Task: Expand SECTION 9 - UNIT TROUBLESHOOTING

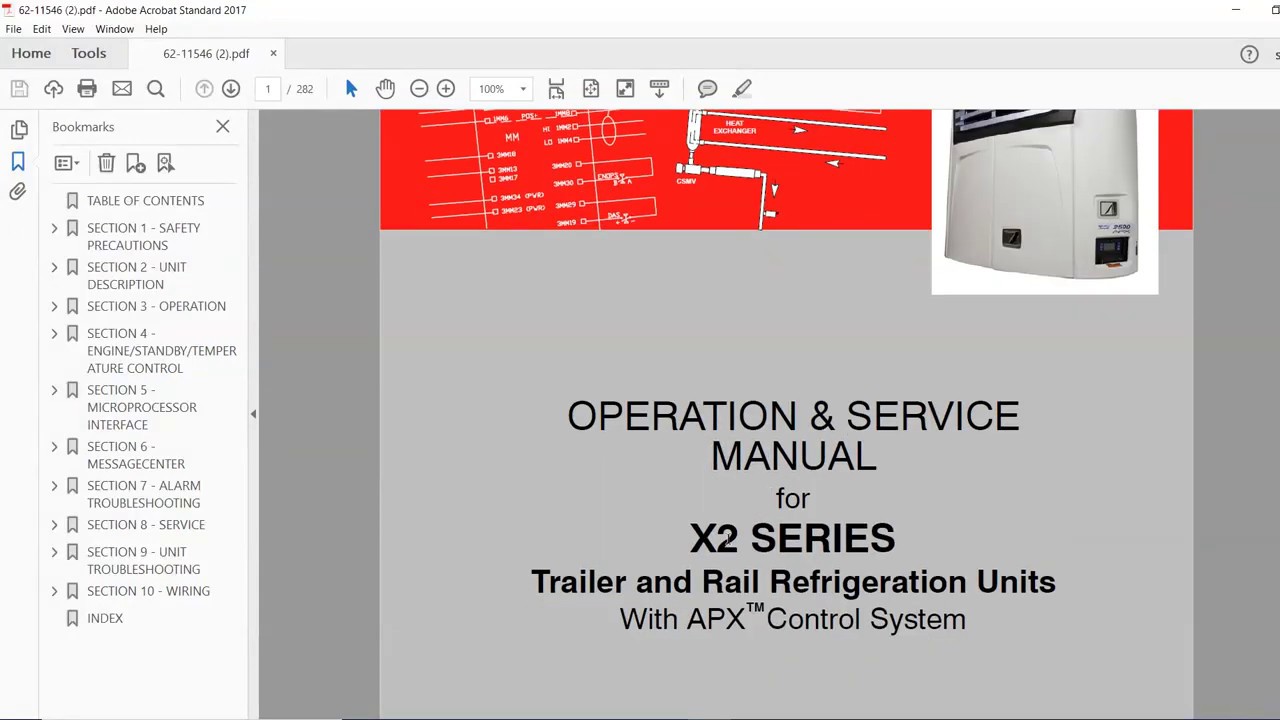Action: pyautogui.click(x=55, y=552)
